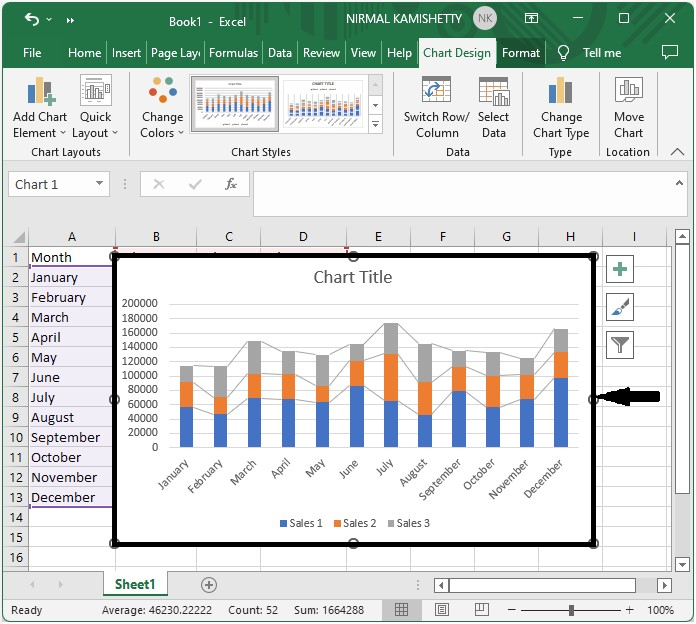Expand the formula bar with chevron
696x624 pixels.
(679, 183)
